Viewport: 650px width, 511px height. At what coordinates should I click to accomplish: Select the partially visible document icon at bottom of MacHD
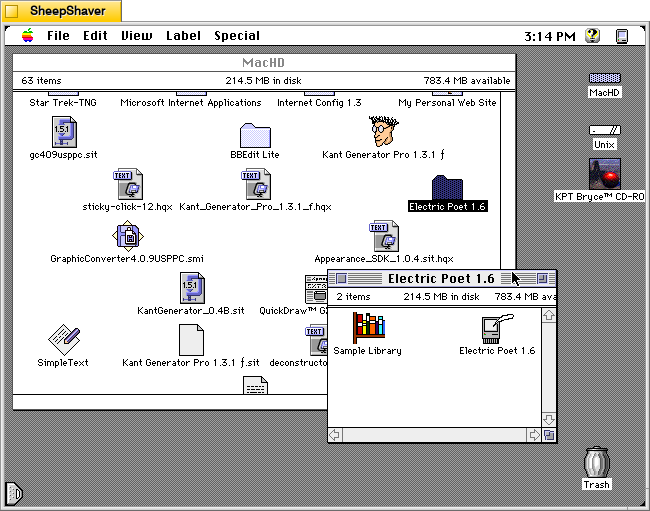[x=255, y=385]
